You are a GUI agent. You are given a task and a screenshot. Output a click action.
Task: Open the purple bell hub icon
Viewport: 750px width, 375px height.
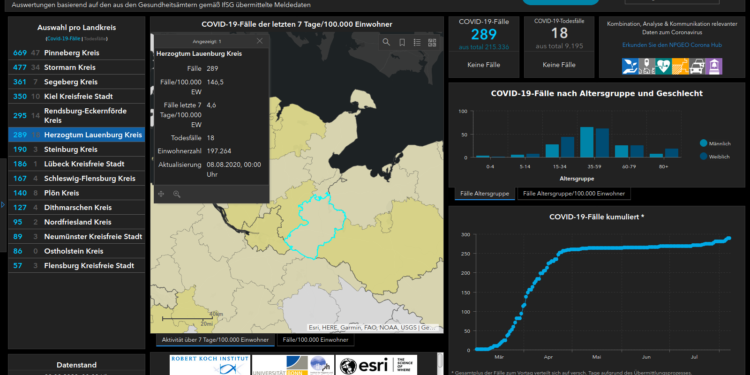[x=714, y=66]
